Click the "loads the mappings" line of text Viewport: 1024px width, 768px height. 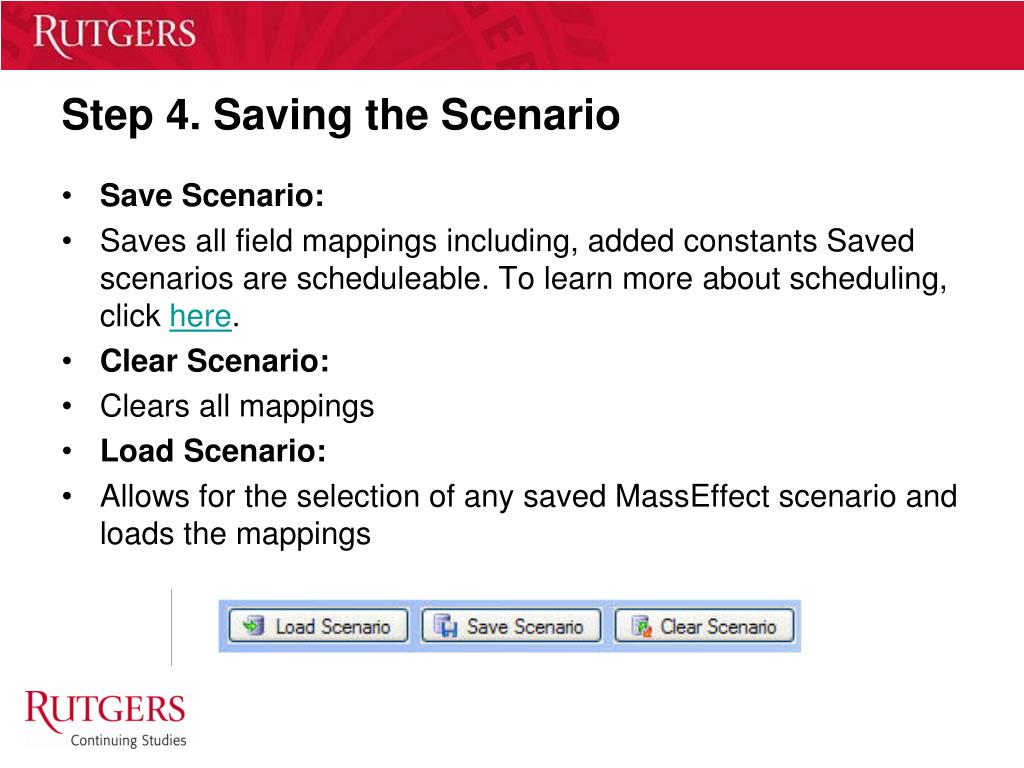click(x=235, y=534)
